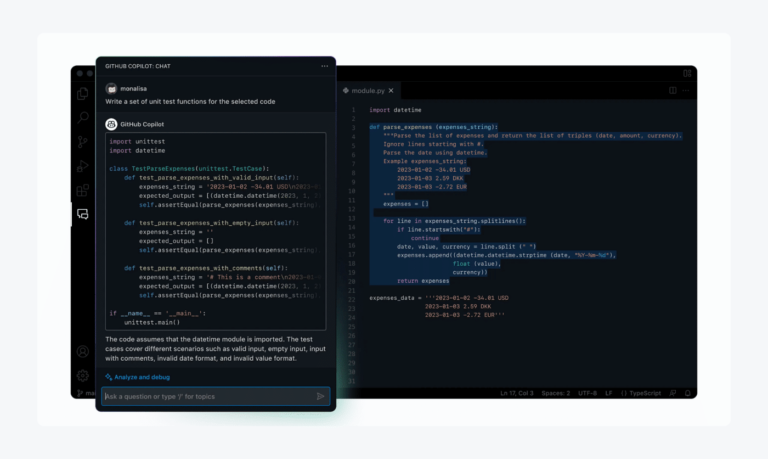Open the Manage gear icon
Viewport: 768px width, 459px height.
tap(83, 375)
